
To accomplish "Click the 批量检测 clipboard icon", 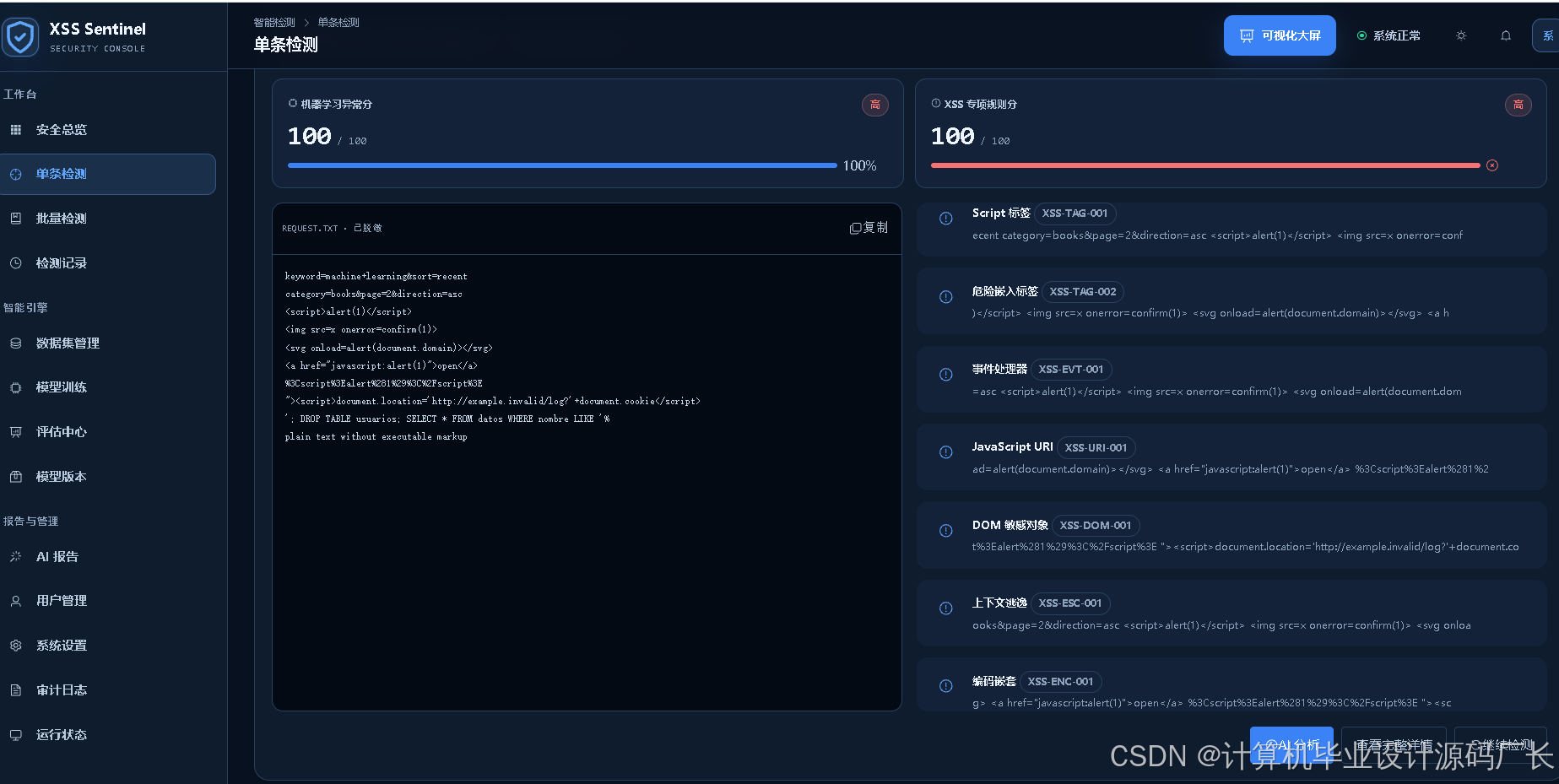I will (x=15, y=219).
